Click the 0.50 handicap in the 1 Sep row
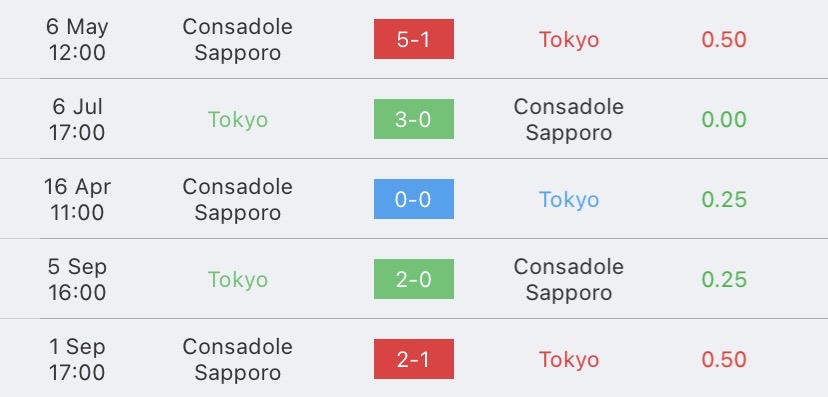828x397 pixels. point(724,360)
